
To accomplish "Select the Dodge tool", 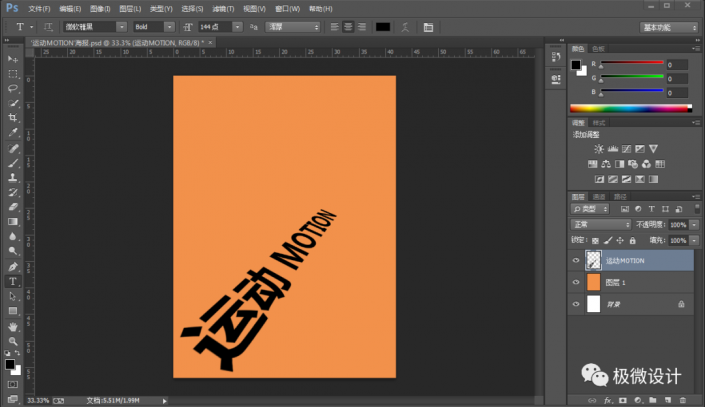I will 13,251.
